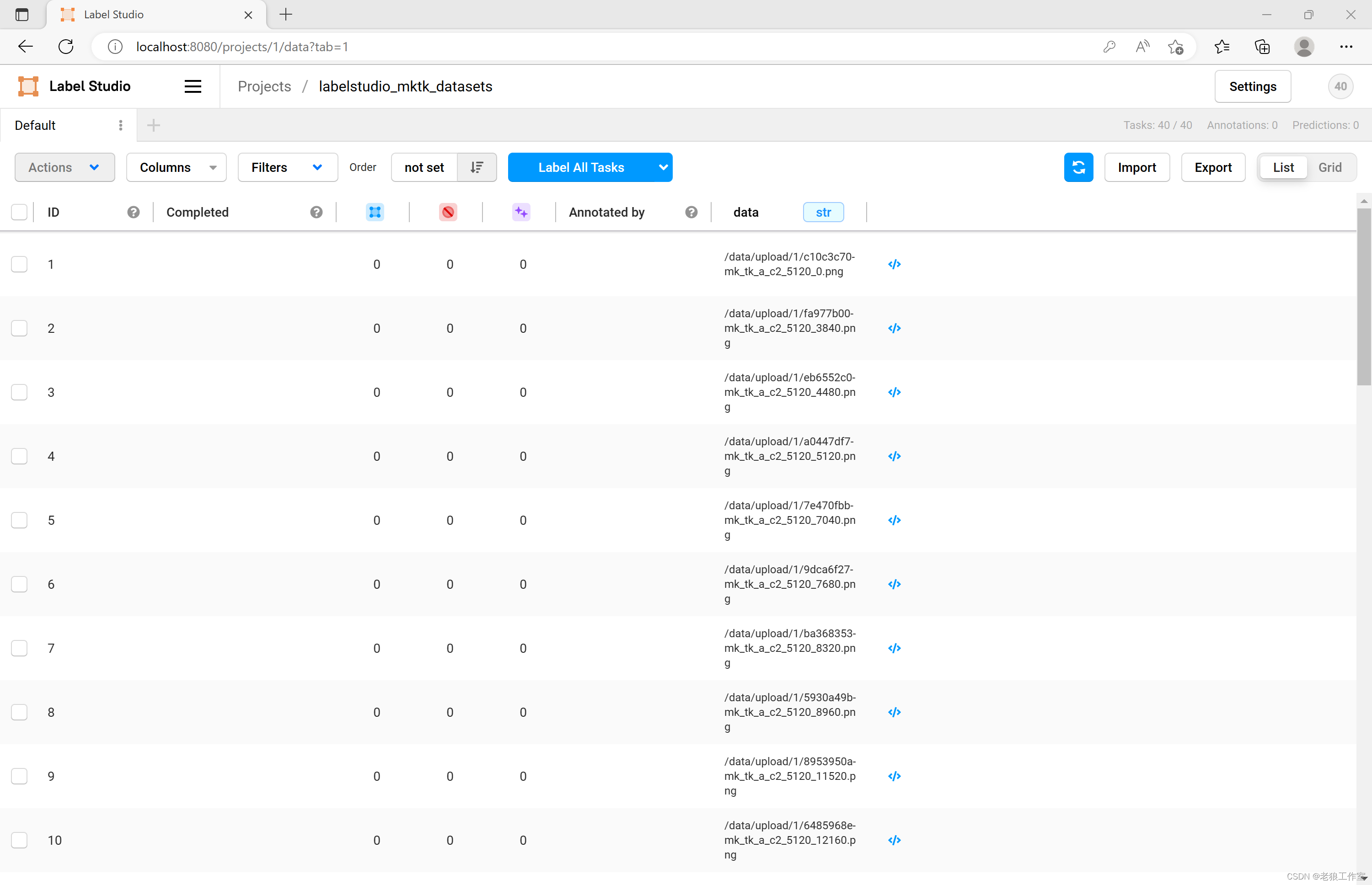
Task: Open the hamburger menu next to Label Studio
Action: point(193,86)
